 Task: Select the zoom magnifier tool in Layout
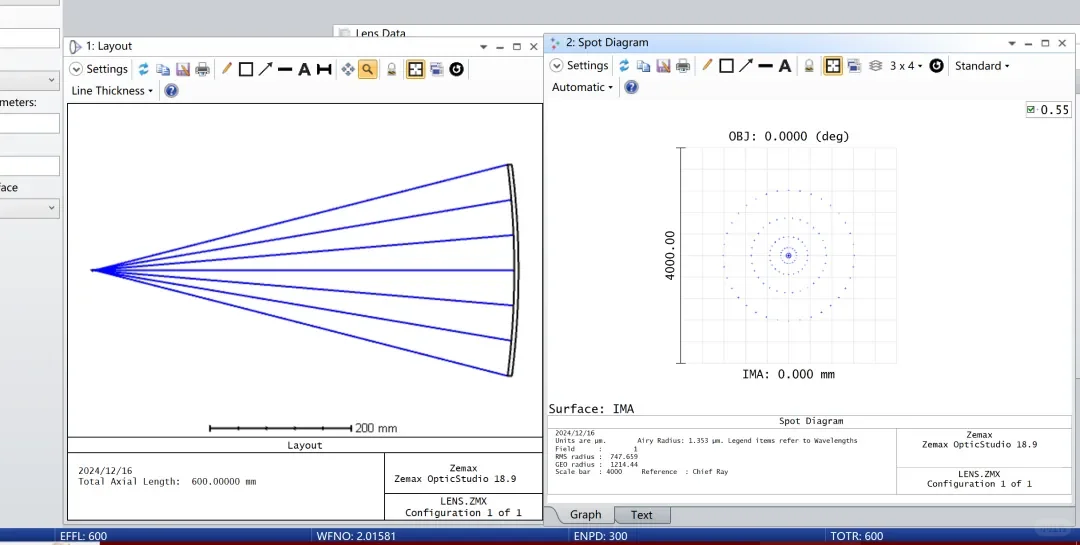coord(368,69)
